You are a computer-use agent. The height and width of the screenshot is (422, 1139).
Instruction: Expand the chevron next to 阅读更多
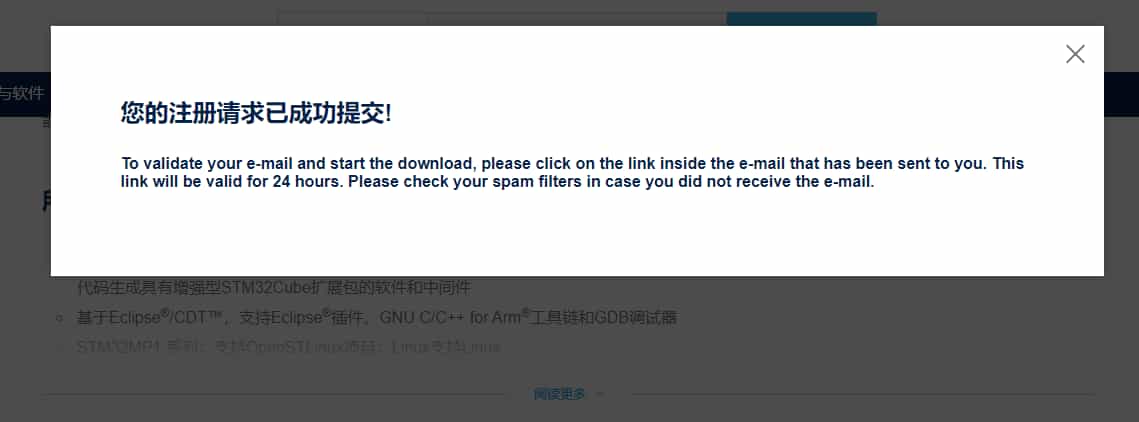600,394
